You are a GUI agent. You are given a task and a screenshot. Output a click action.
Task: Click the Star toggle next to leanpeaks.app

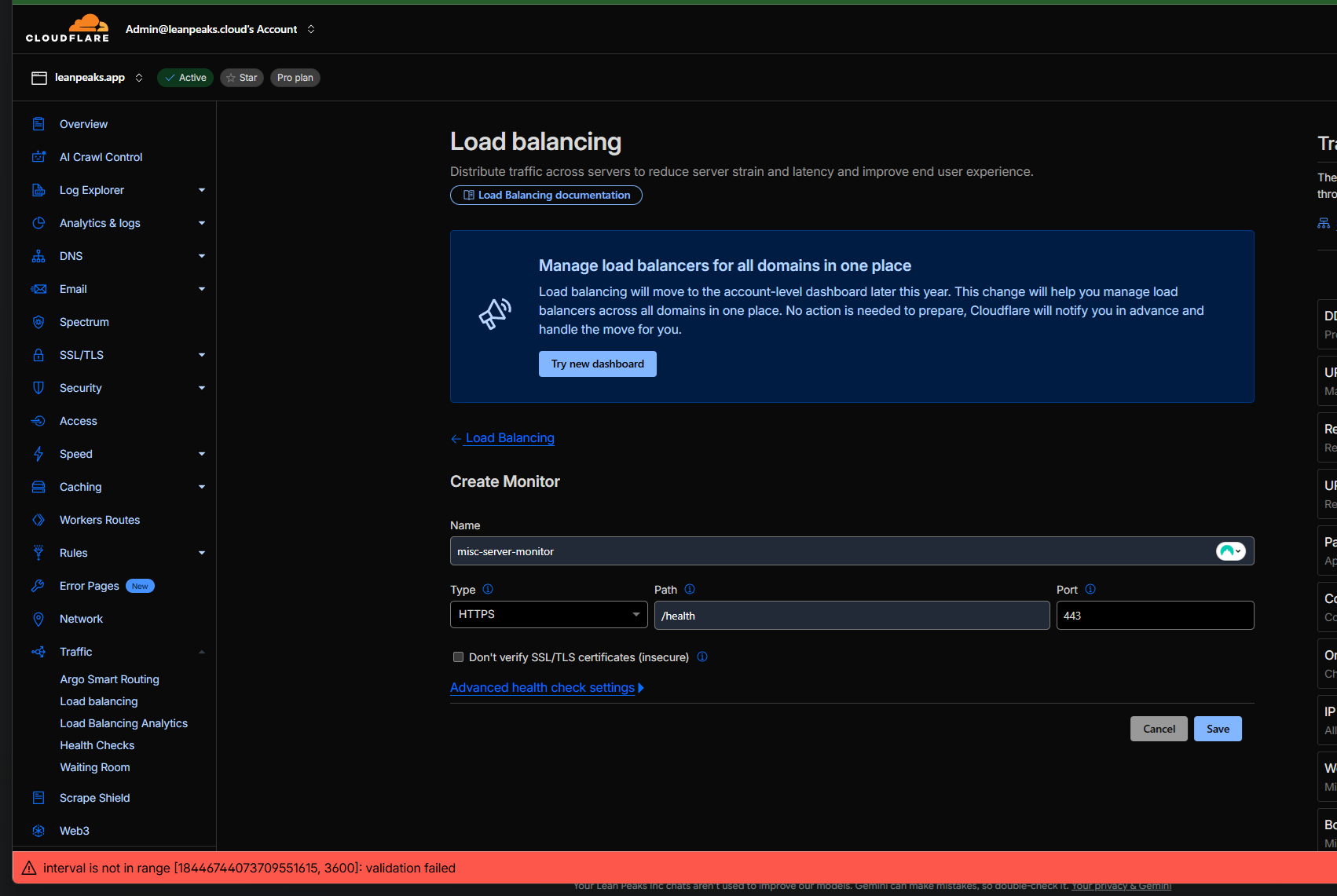pyautogui.click(x=241, y=77)
